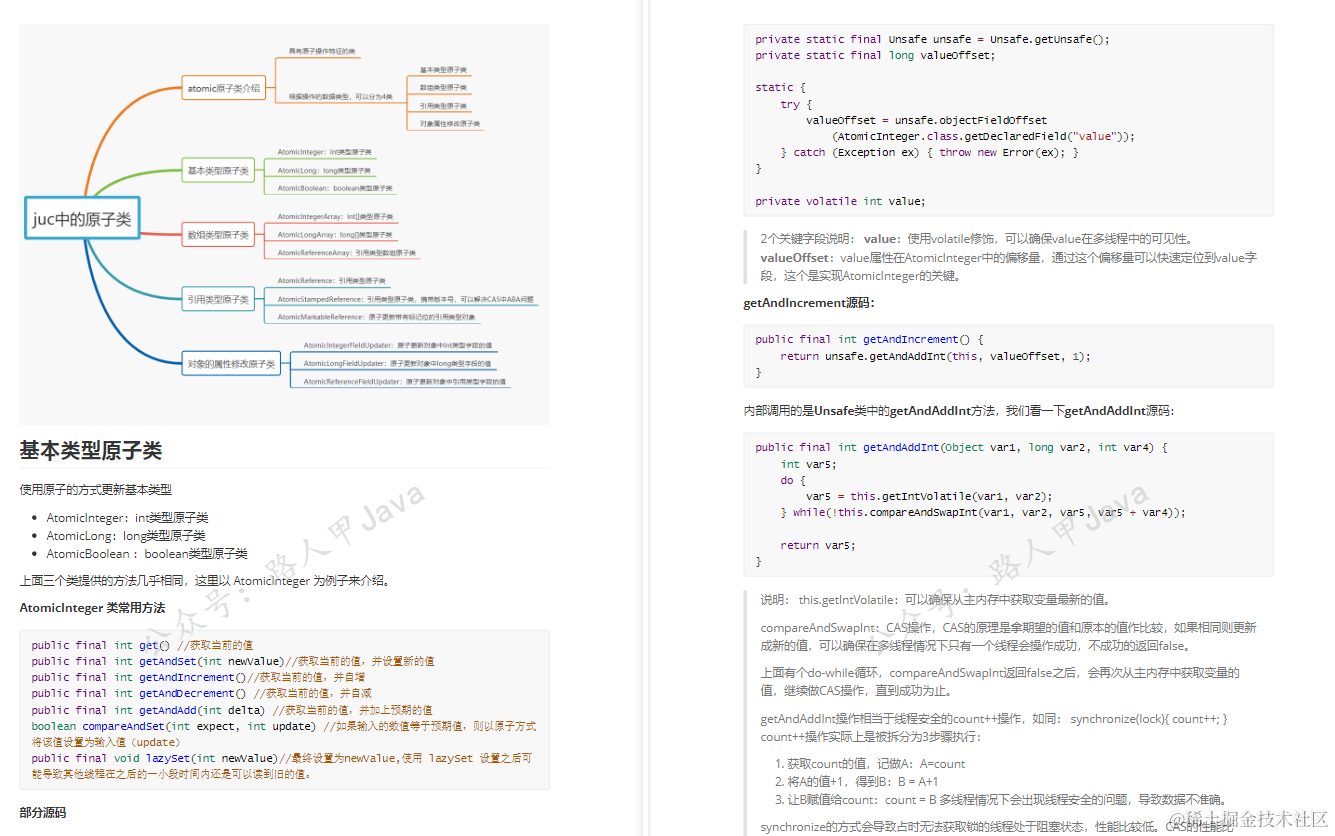Select the 对象的属性修改原子类 mind map node

point(231,364)
